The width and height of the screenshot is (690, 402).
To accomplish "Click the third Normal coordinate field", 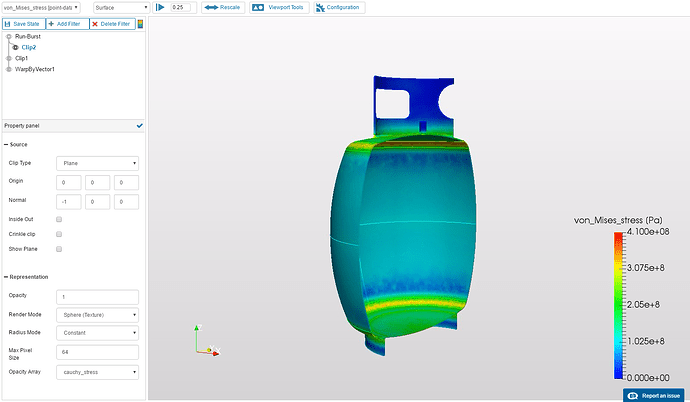I will tap(126, 202).
